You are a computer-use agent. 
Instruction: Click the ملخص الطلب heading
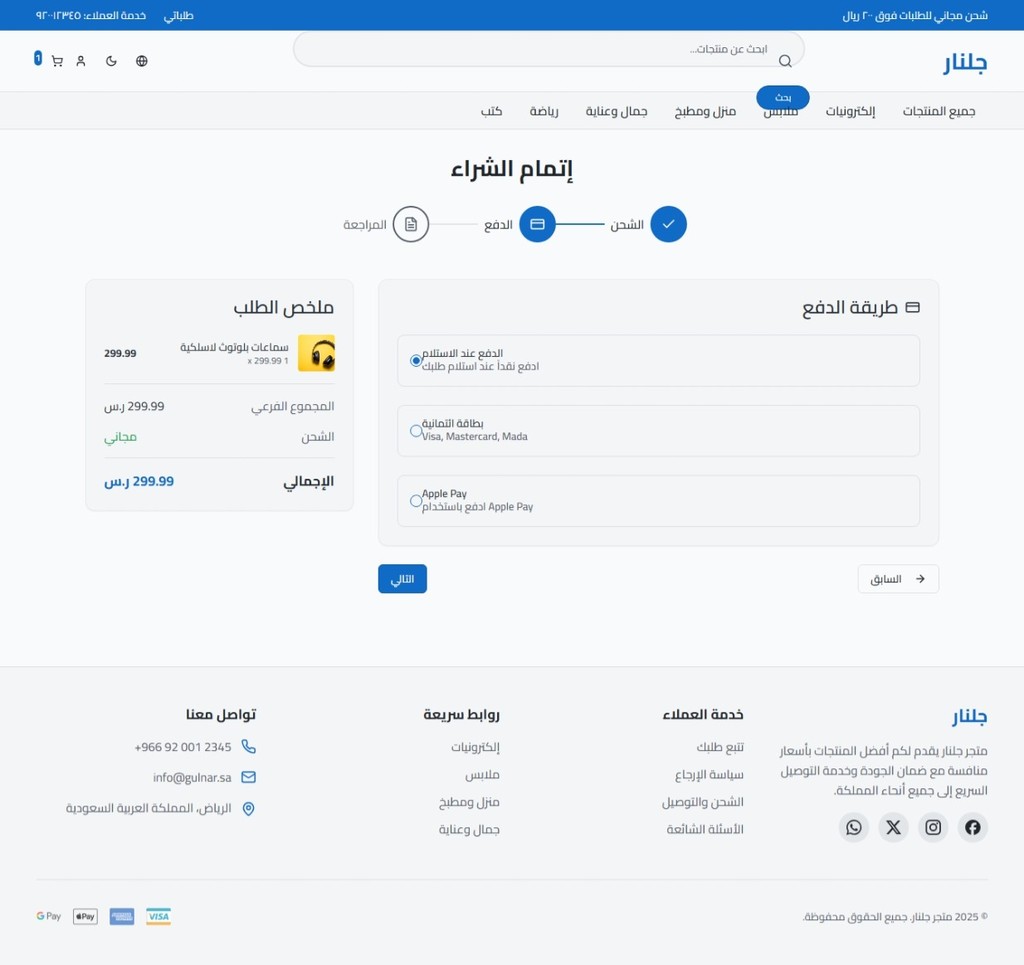point(283,307)
